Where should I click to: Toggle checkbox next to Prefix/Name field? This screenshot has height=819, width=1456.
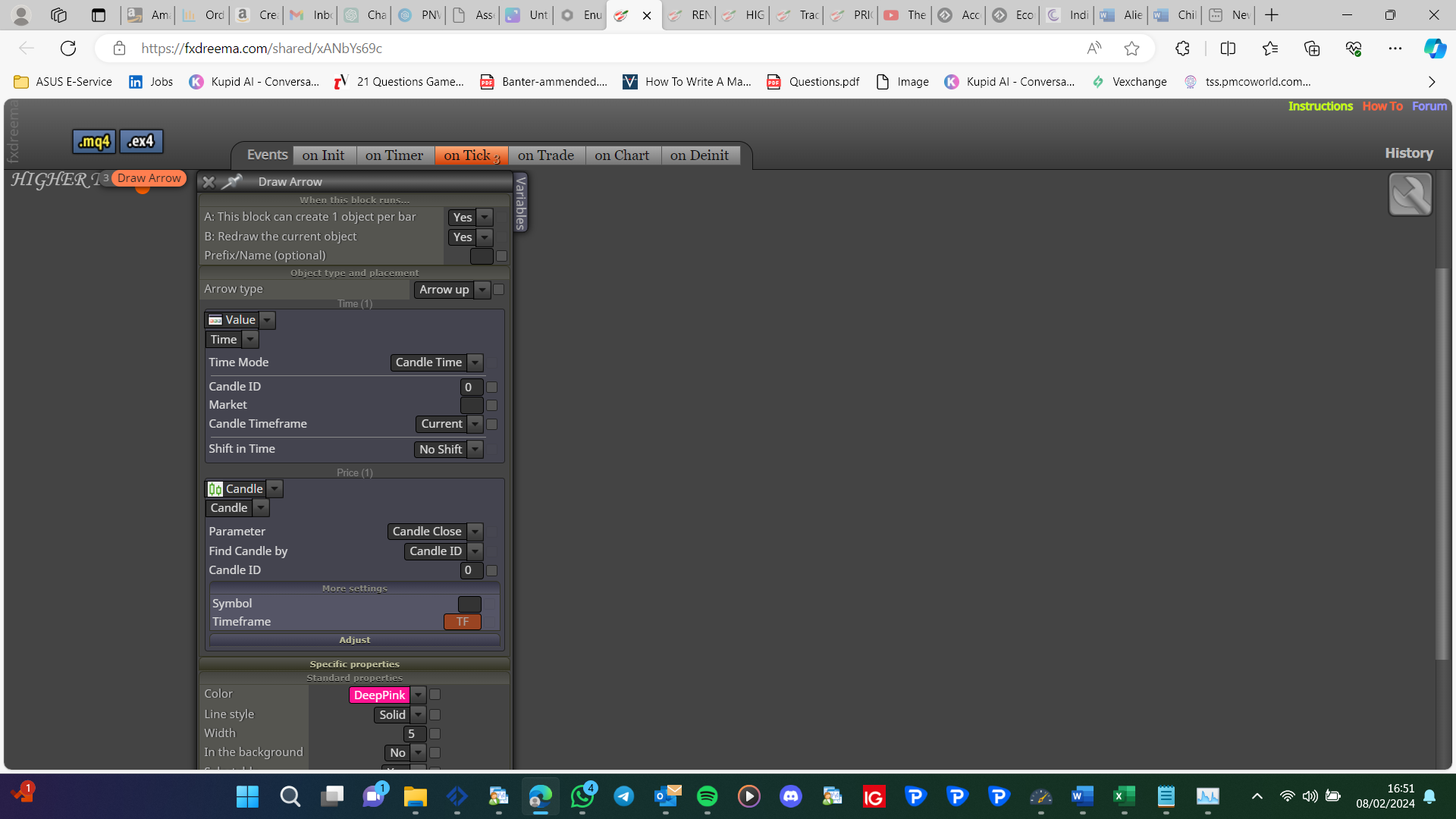[x=501, y=256]
